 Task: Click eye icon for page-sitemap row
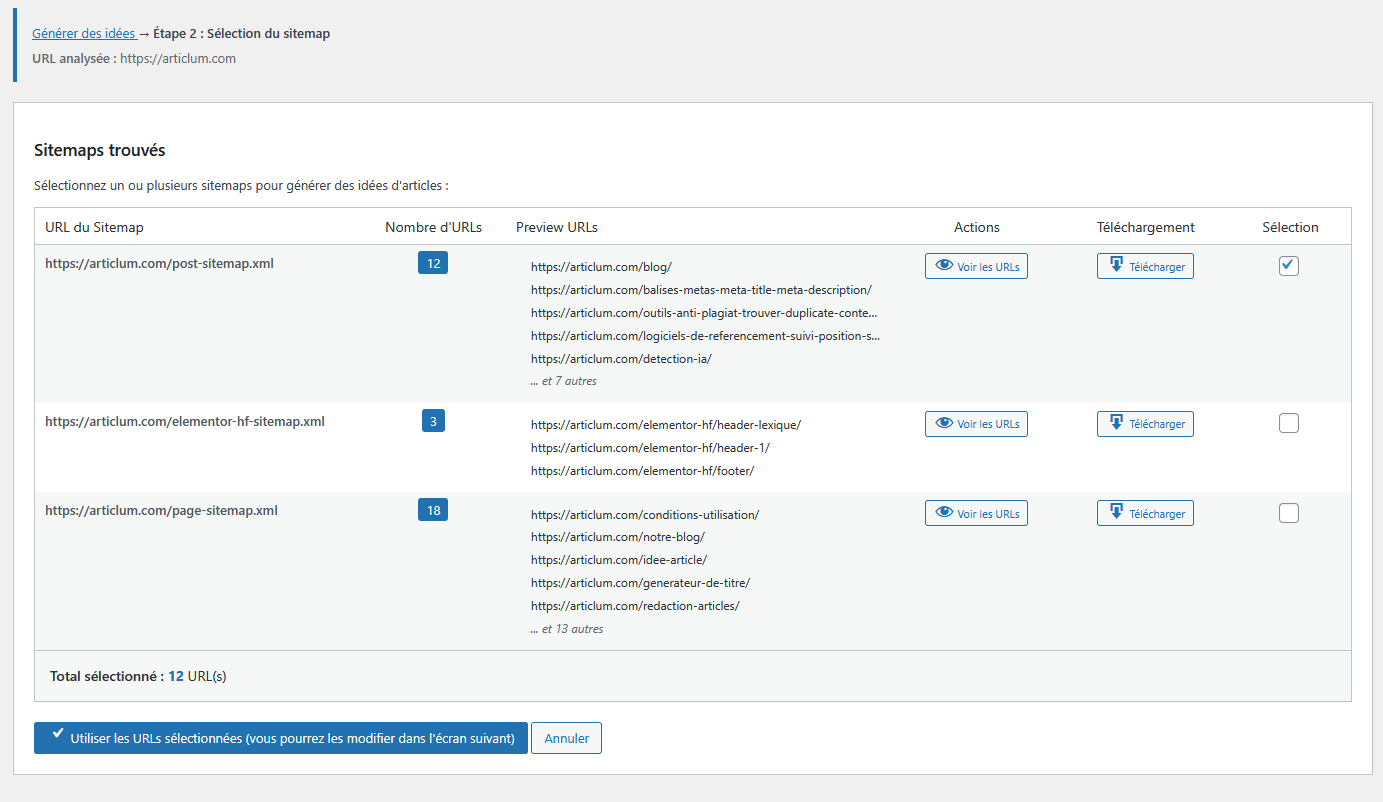tap(944, 513)
